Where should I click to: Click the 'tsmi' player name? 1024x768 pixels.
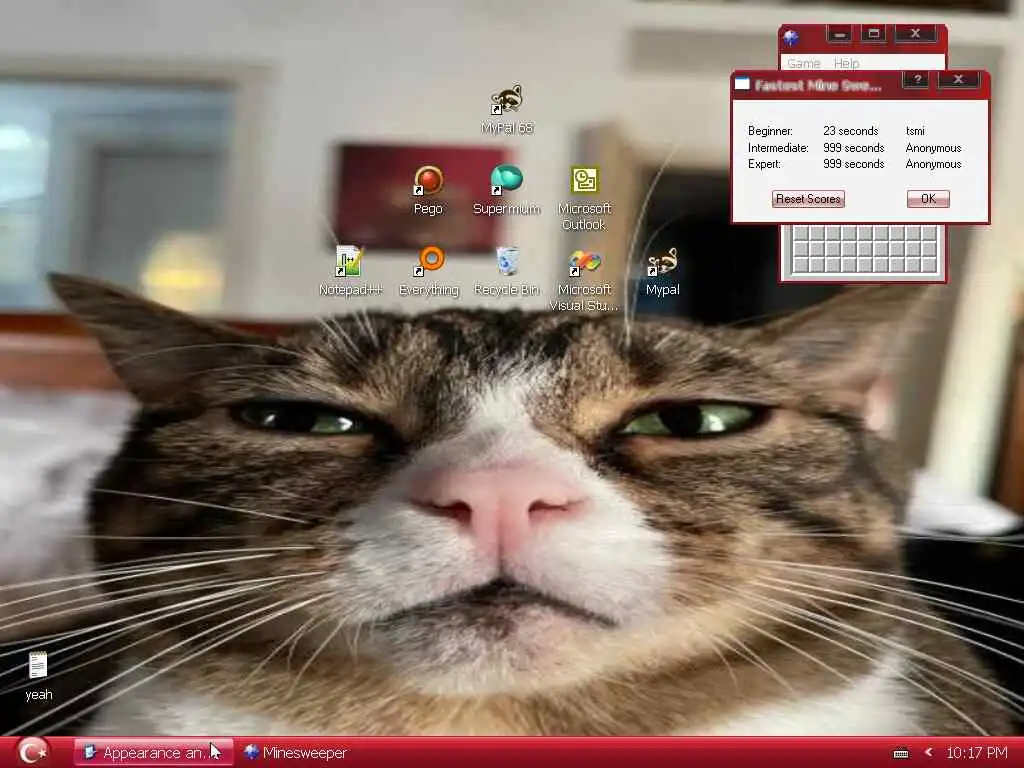pyautogui.click(x=915, y=131)
